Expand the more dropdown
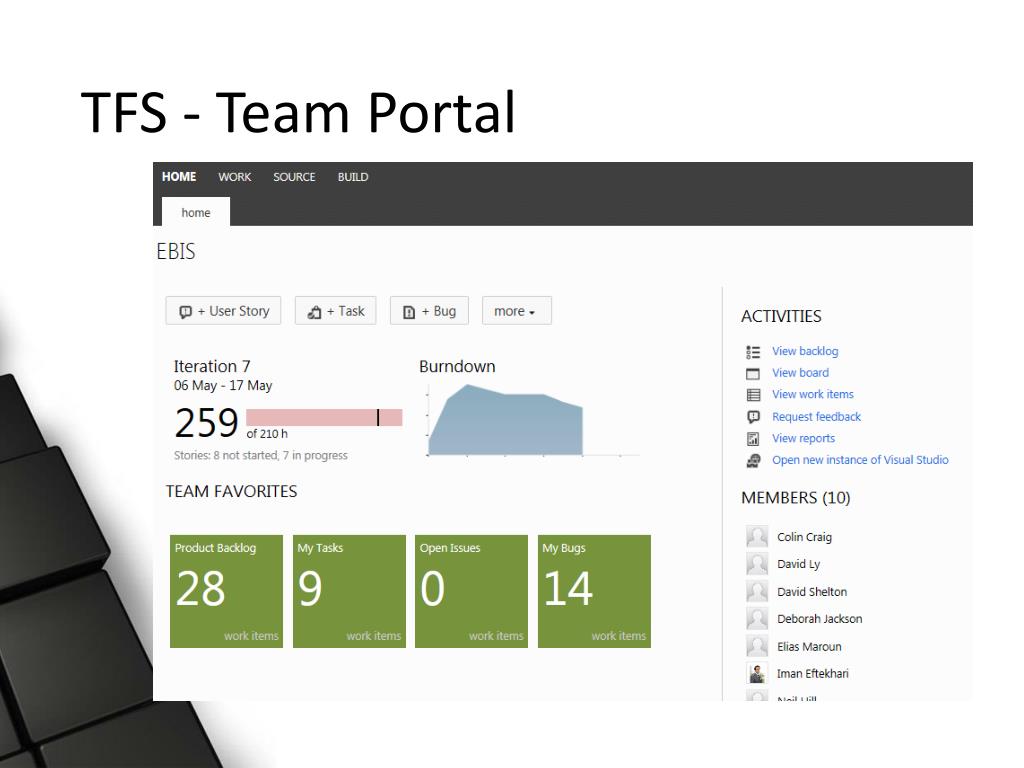This screenshot has width=1024, height=768. click(x=517, y=311)
